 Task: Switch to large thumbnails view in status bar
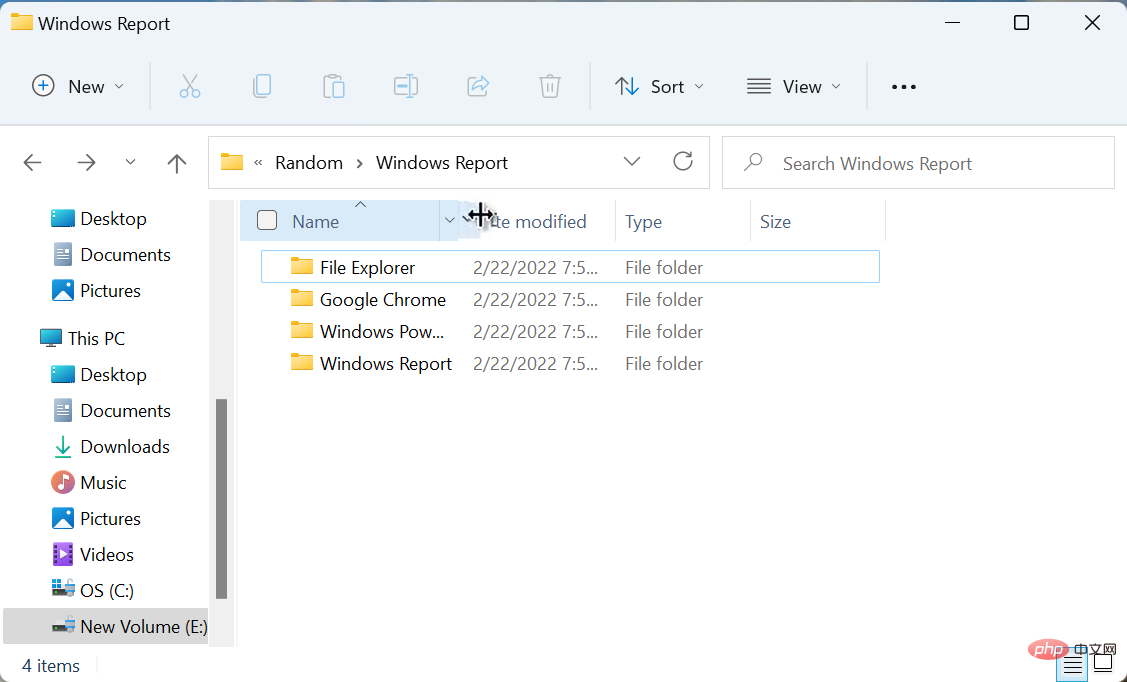(x=1102, y=661)
